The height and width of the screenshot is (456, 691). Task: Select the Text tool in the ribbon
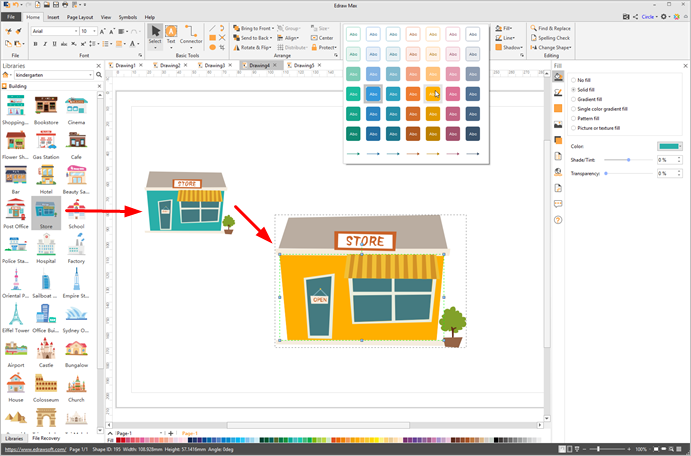coord(171,34)
